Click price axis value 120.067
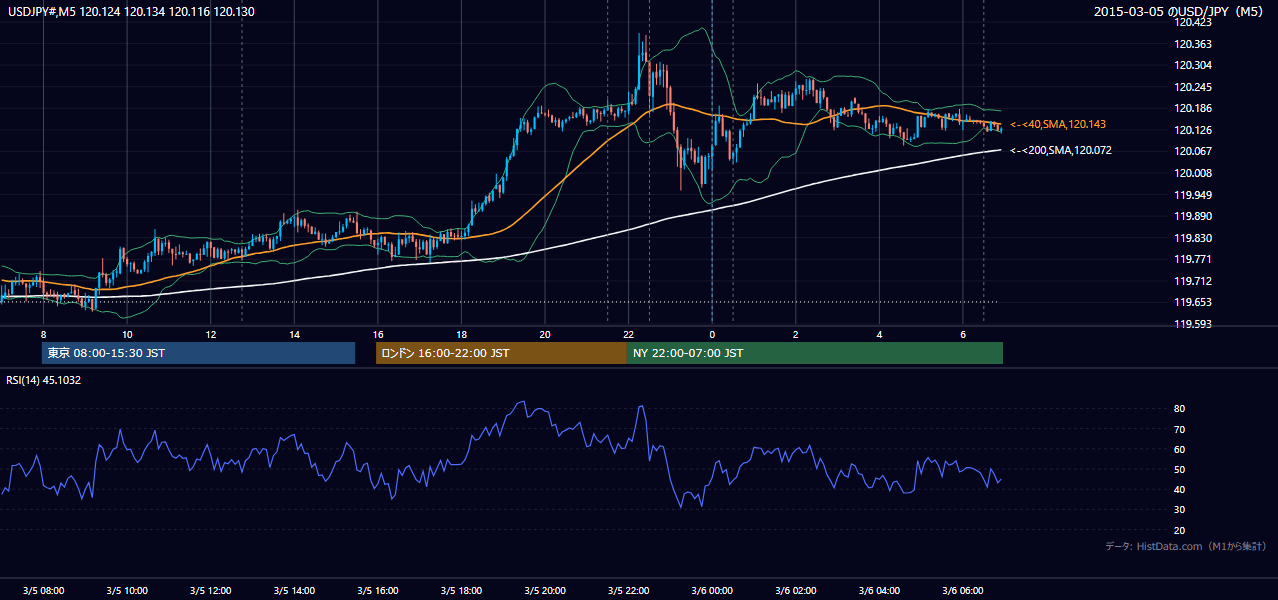This screenshot has height=600, width=1278. click(x=1195, y=151)
